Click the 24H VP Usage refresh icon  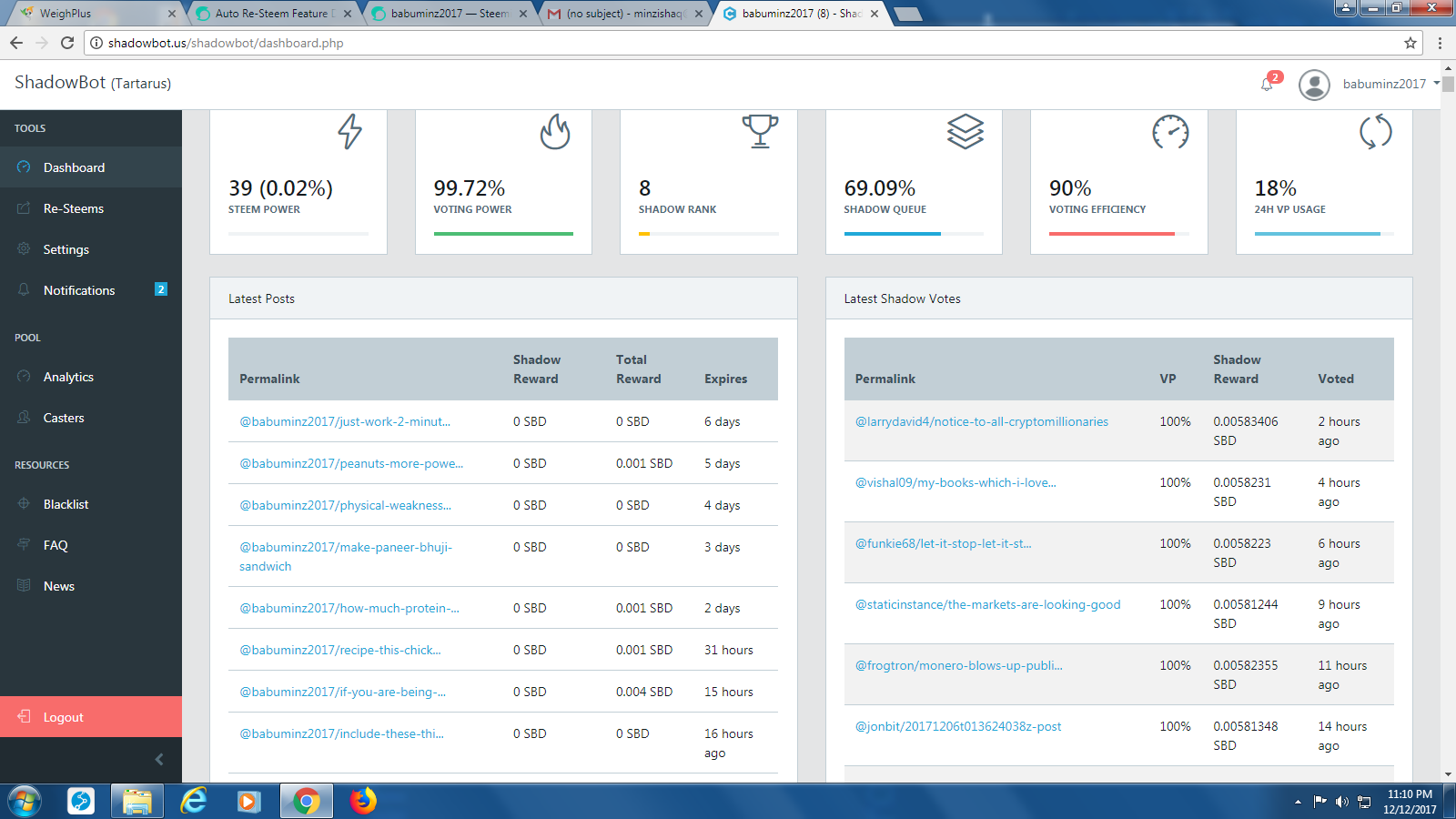click(1376, 132)
